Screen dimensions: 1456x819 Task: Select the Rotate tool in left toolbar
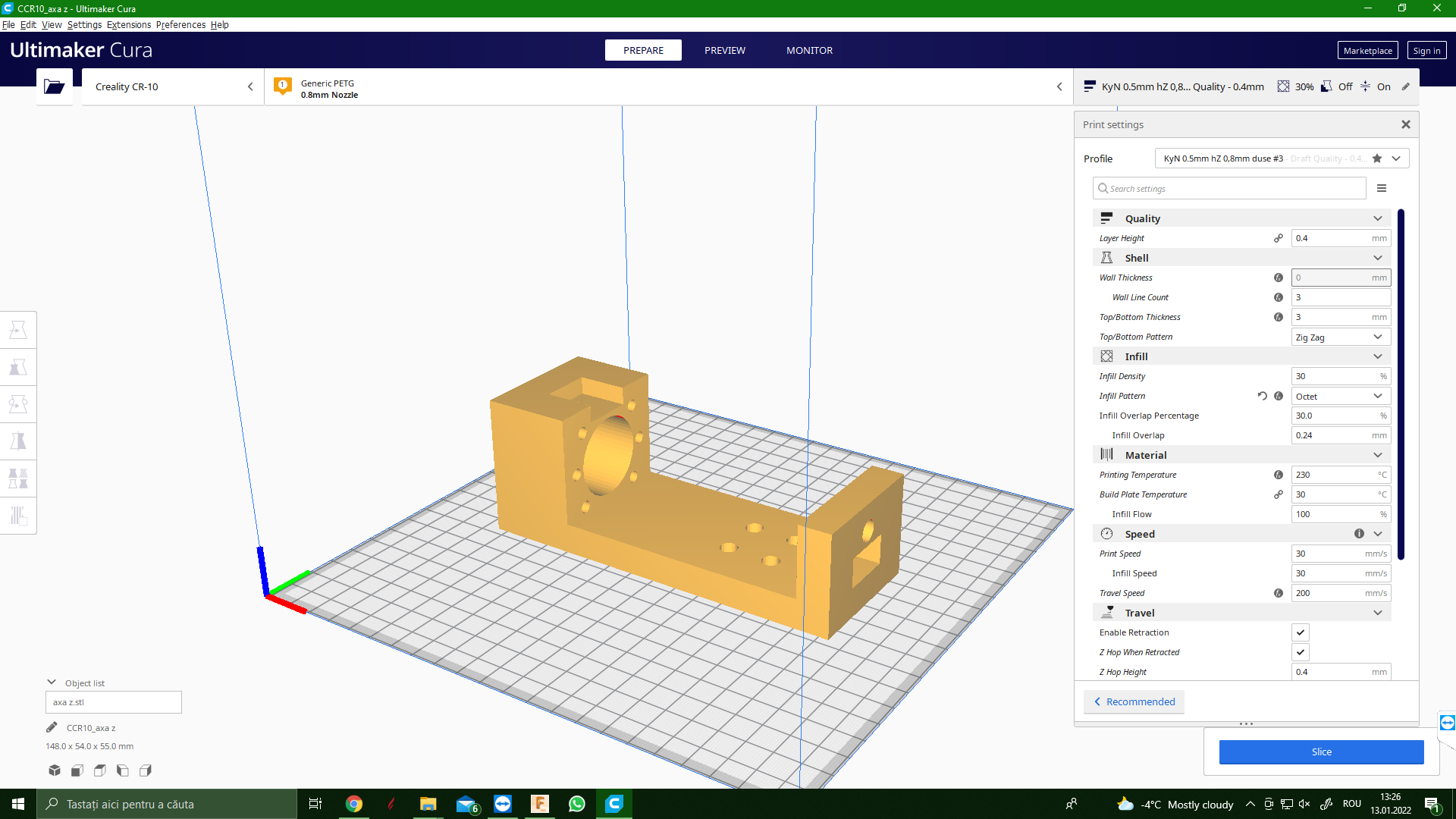click(18, 404)
